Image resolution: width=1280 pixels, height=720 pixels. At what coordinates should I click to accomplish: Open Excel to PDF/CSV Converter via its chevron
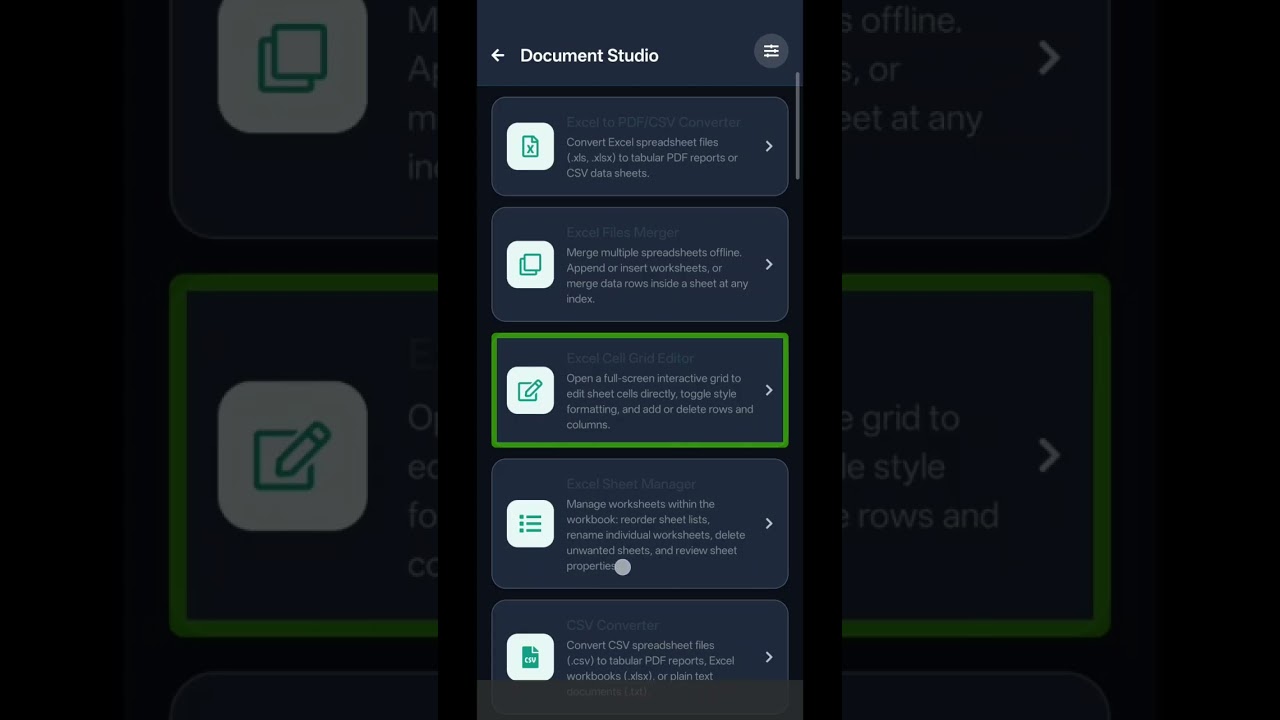point(769,146)
